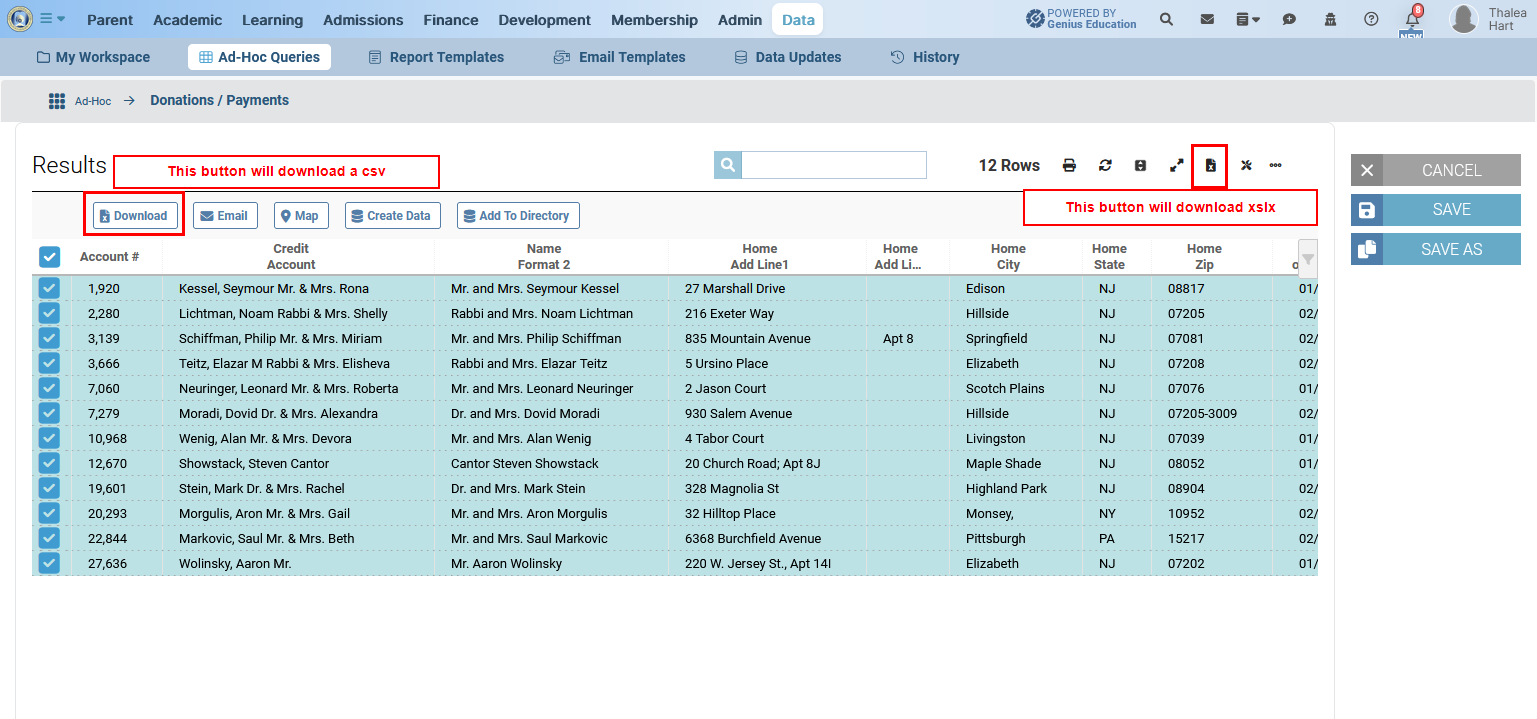Open the help question mark icon
The height and width of the screenshot is (719, 1537).
click(x=1371, y=19)
